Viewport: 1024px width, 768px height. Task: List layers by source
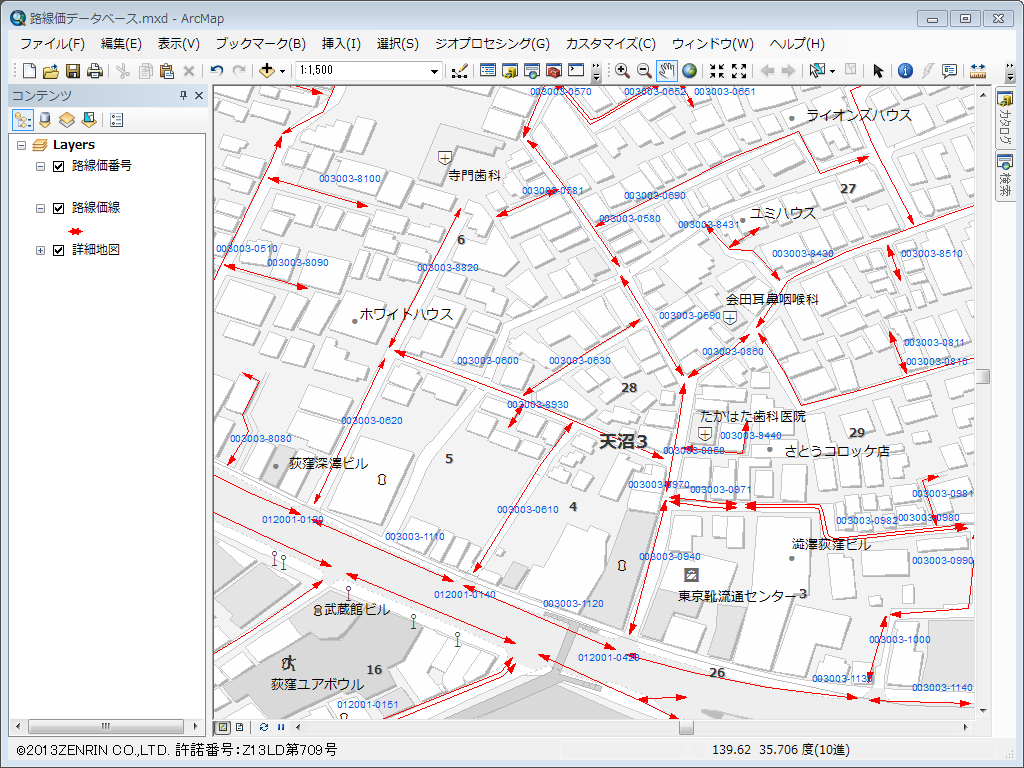45,120
